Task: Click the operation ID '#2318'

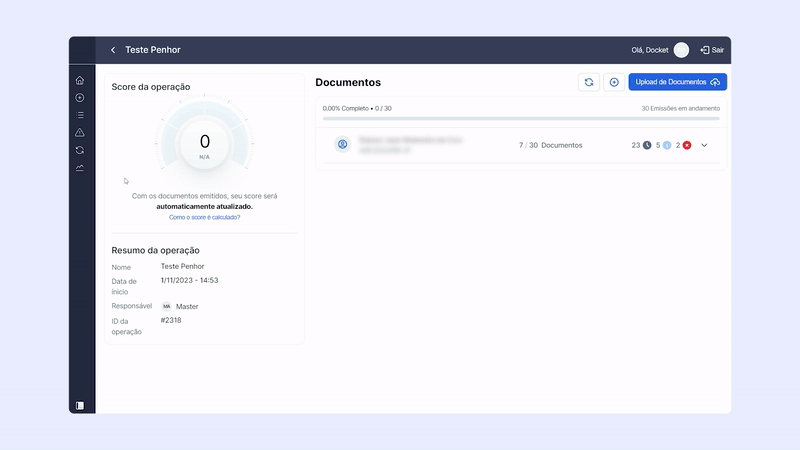Action: pyautogui.click(x=171, y=320)
